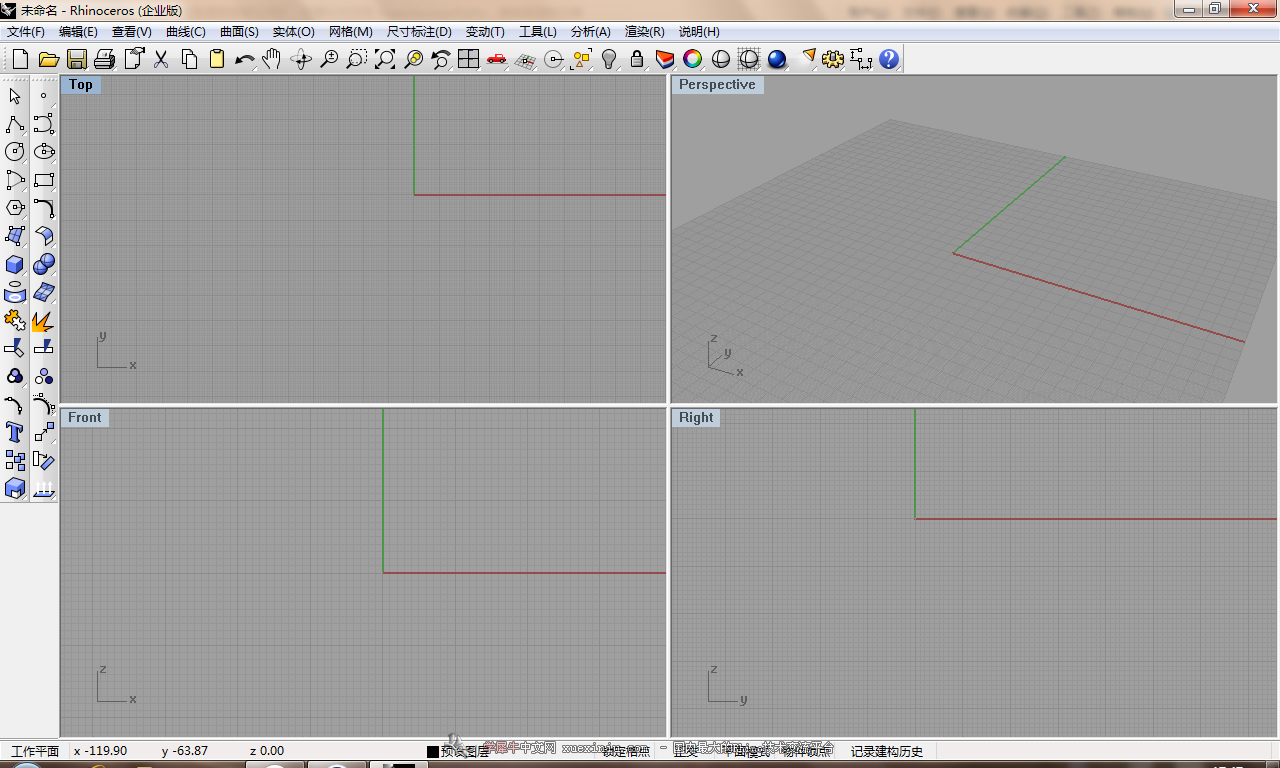Click the Copy icon in top toolbar
The height and width of the screenshot is (768, 1280).
189,59
